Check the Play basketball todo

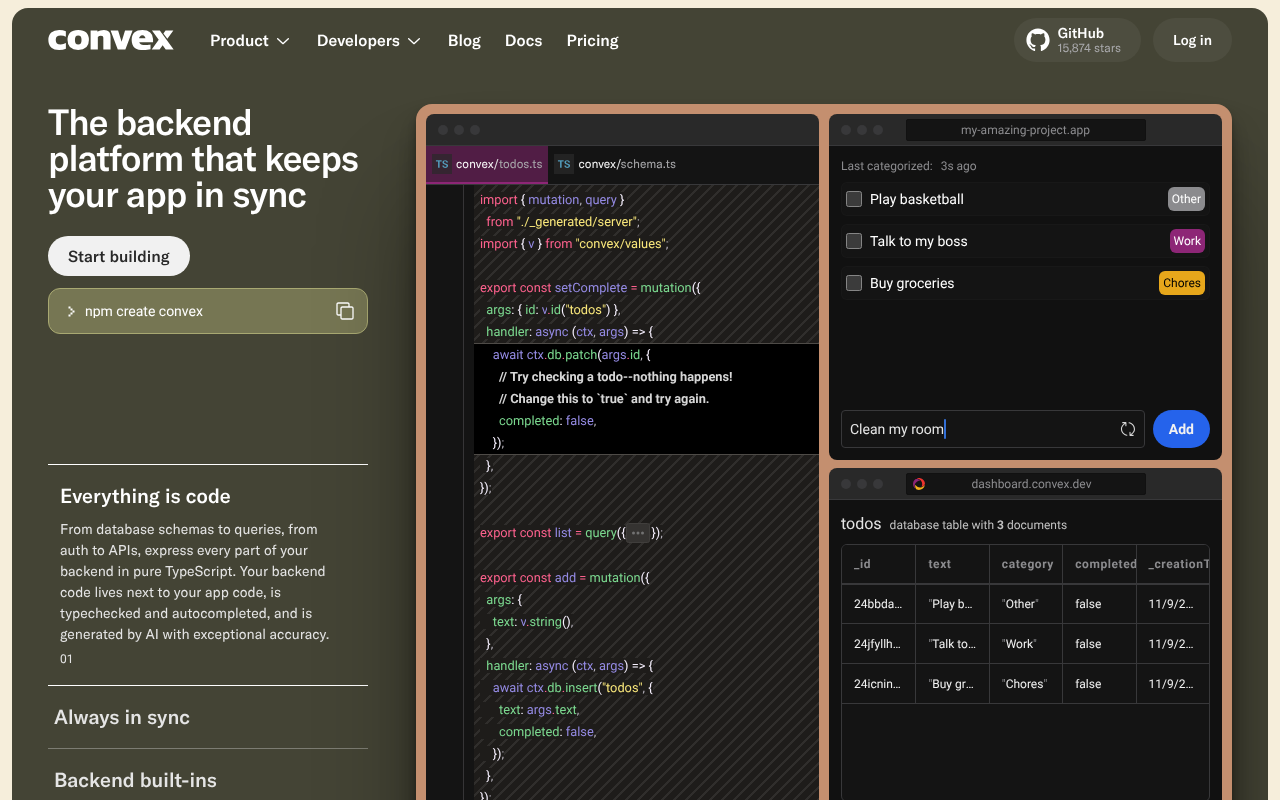point(853,199)
